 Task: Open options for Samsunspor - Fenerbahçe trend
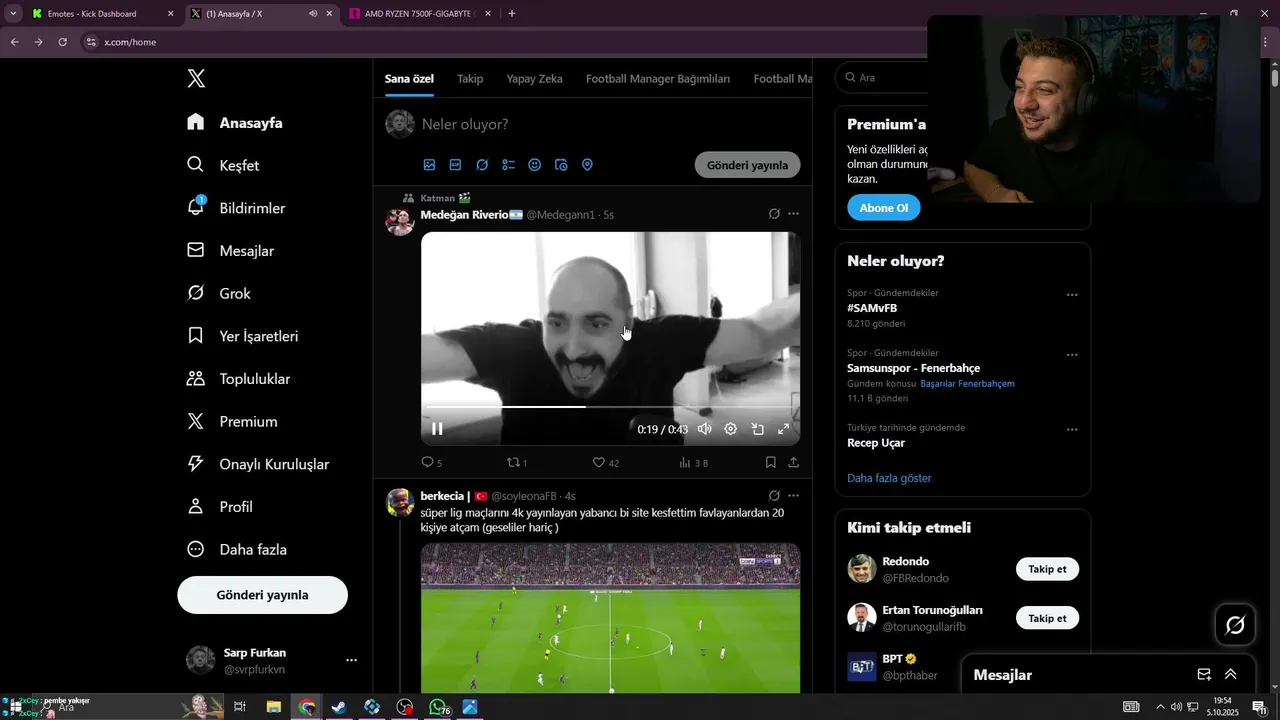tap(1072, 355)
